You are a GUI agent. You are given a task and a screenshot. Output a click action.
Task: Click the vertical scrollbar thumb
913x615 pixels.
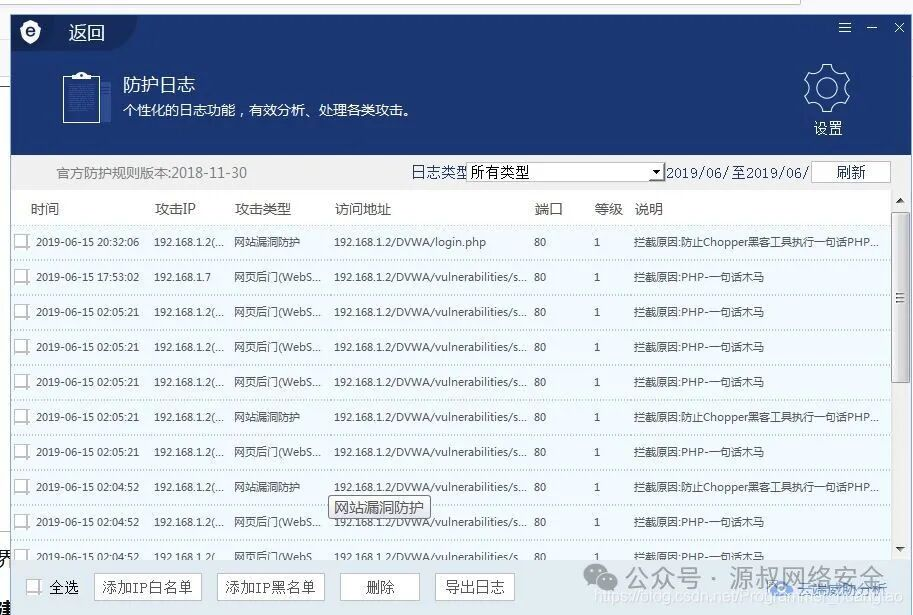point(900,298)
